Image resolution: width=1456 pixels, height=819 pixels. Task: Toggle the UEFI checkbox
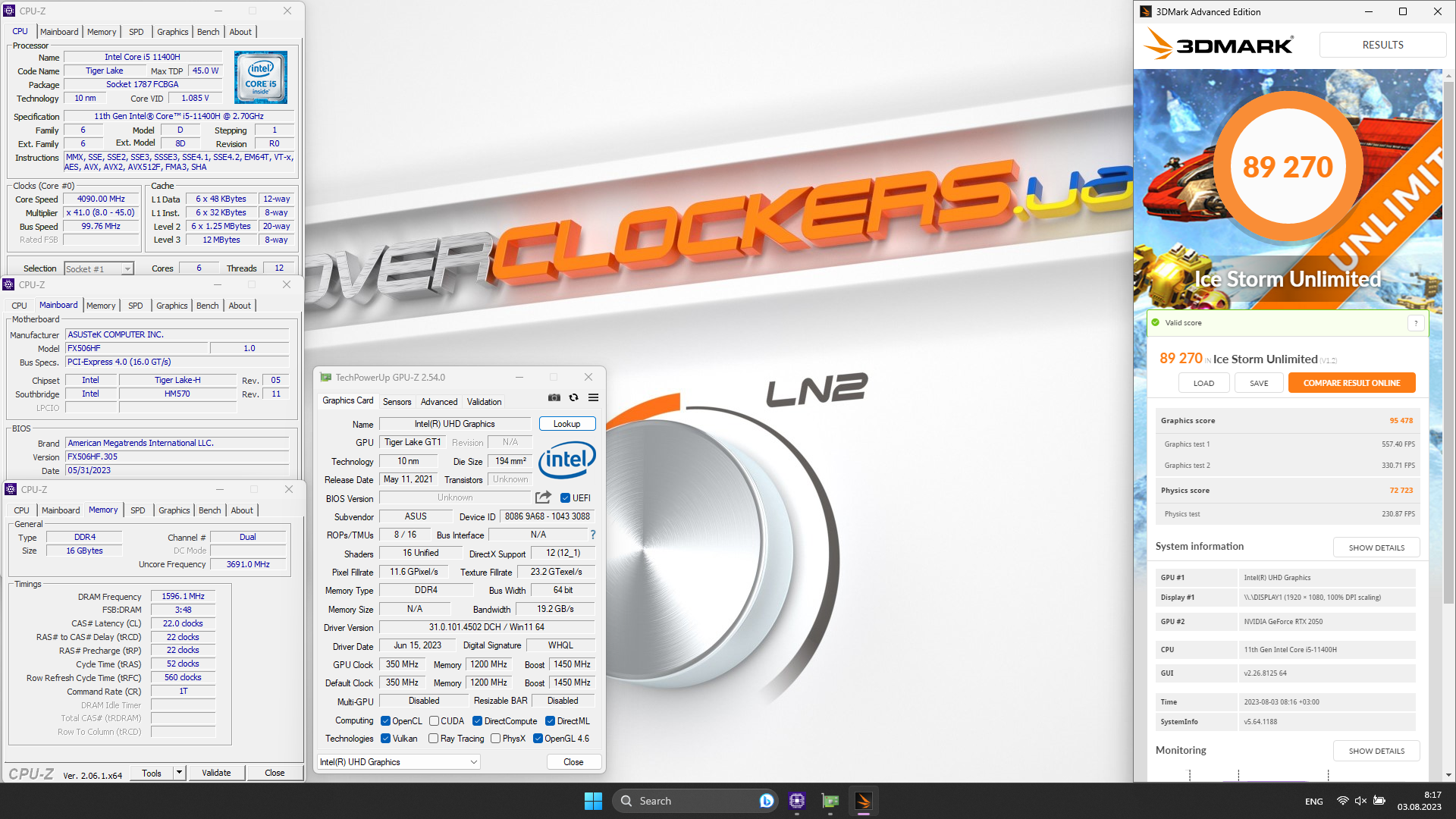(x=565, y=498)
